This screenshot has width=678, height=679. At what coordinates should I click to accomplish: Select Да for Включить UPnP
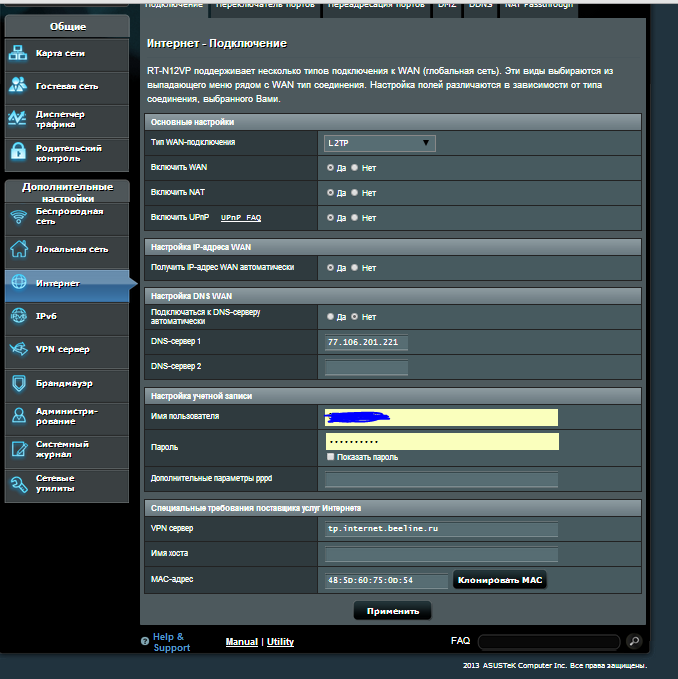tap(330, 218)
